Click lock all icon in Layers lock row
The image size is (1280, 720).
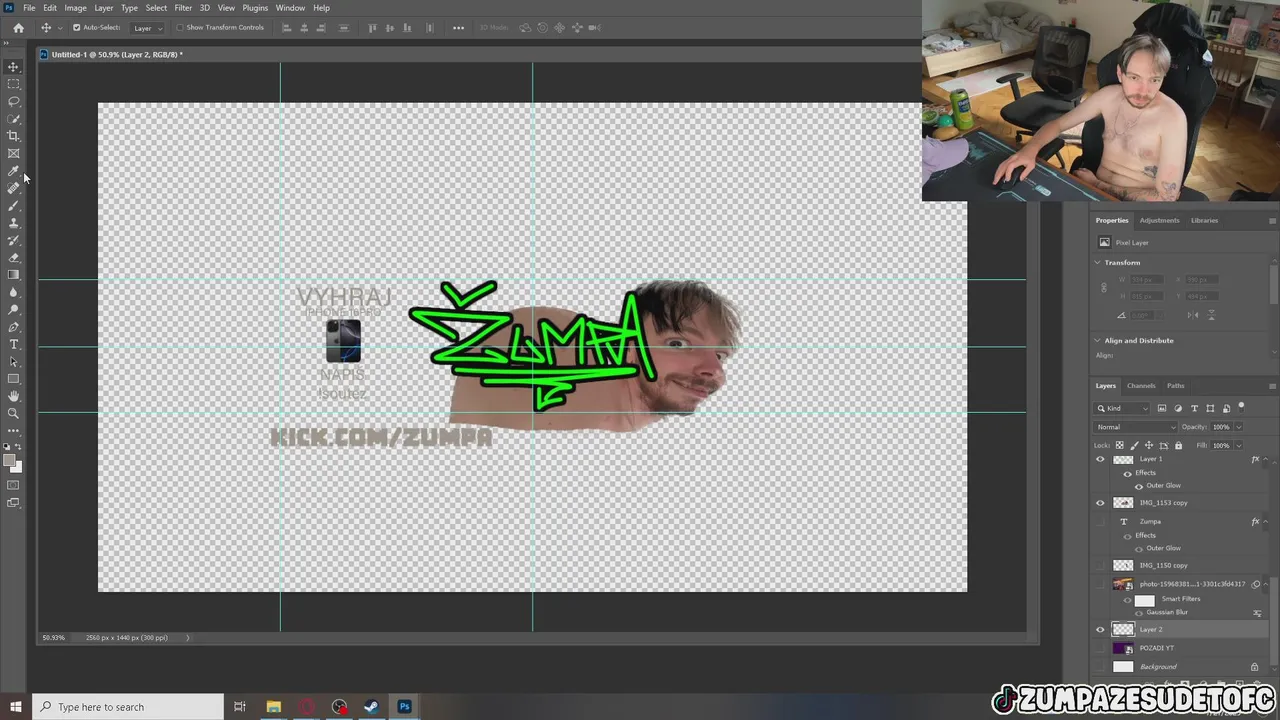coord(1178,445)
